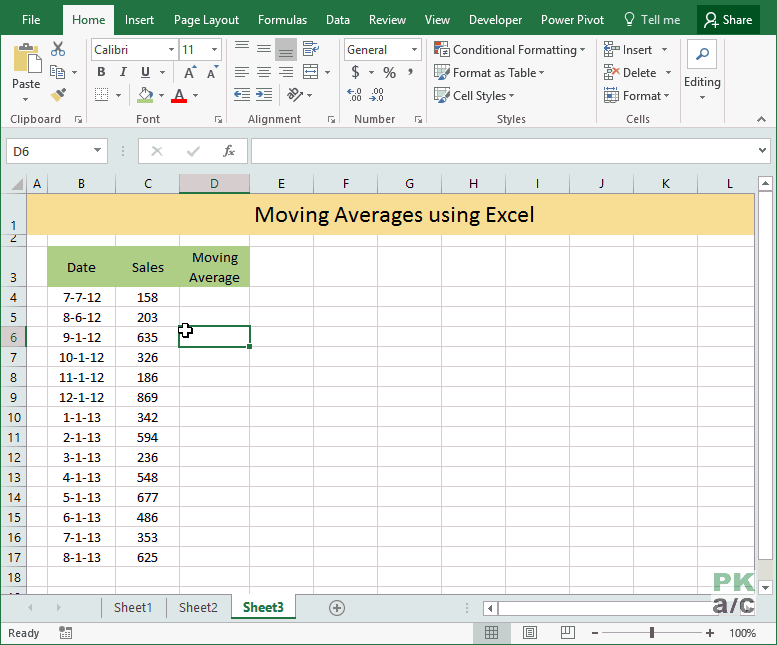This screenshot has width=777, height=645.
Task: Apply fill color bucket icon
Action: point(145,95)
